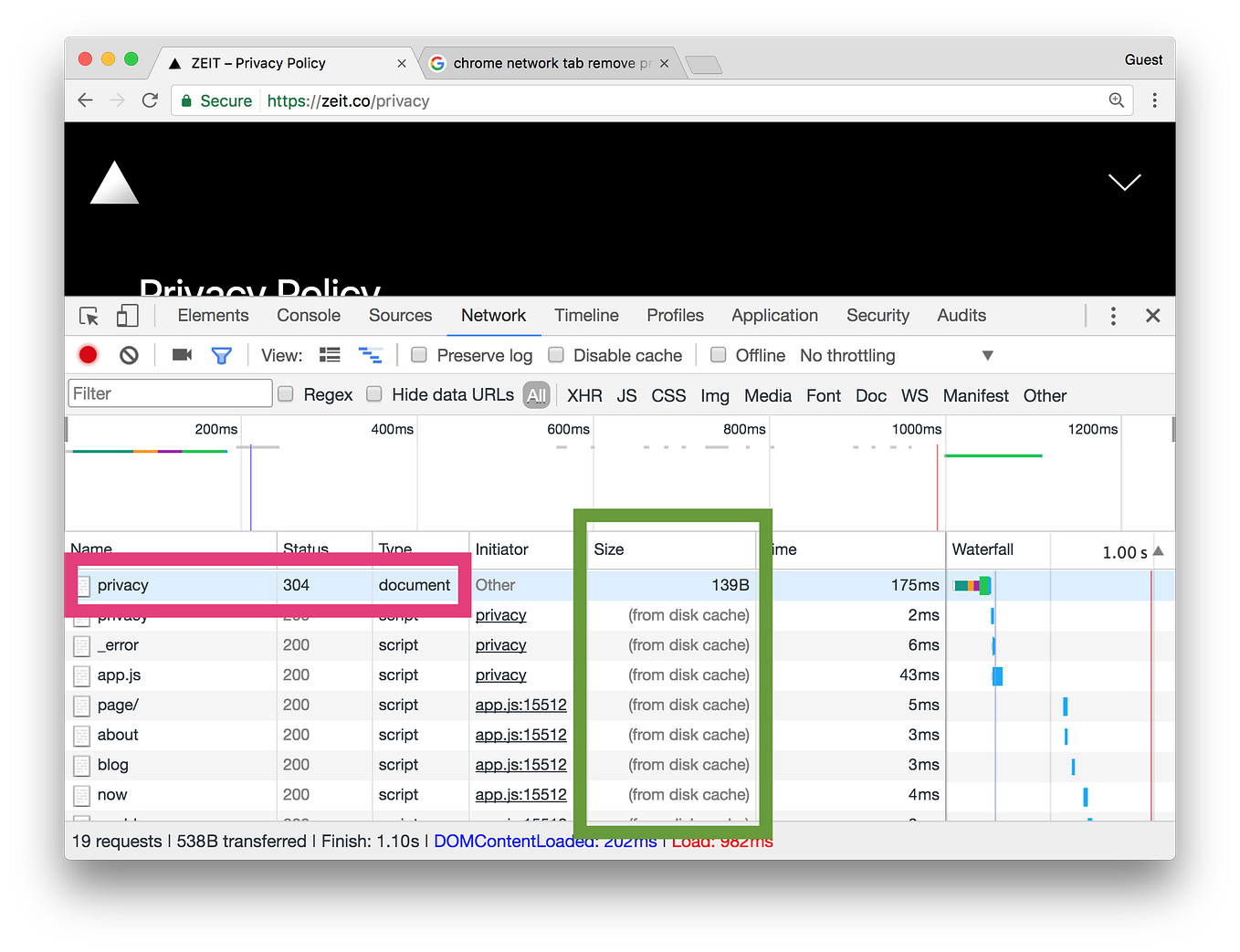Toggle the device toolbar icon
Viewport: 1240px width, 952px height.
(127, 316)
